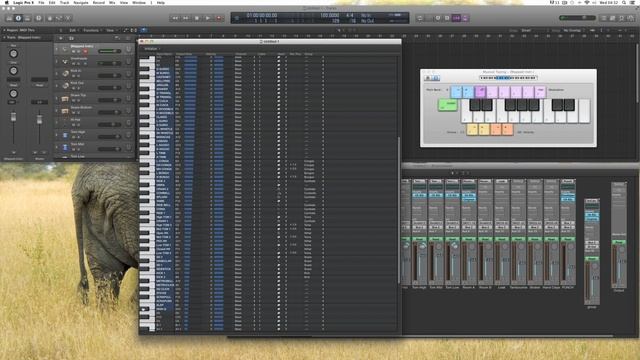Click the Mapped Instr. track icon
640x360 pixels.
tap(65, 50)
